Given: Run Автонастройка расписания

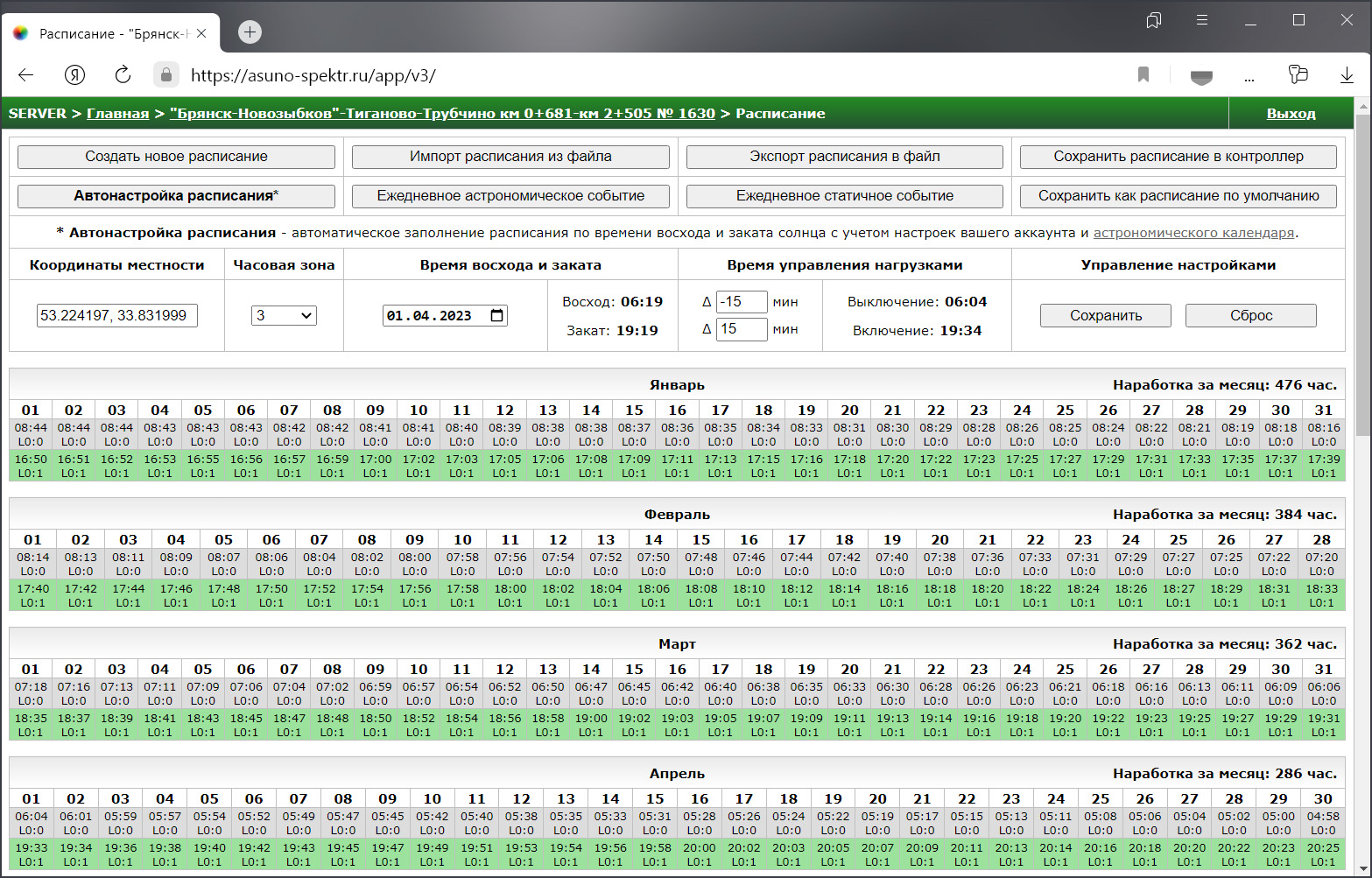Looking at the screenshot, I should [x=176, y=196].
